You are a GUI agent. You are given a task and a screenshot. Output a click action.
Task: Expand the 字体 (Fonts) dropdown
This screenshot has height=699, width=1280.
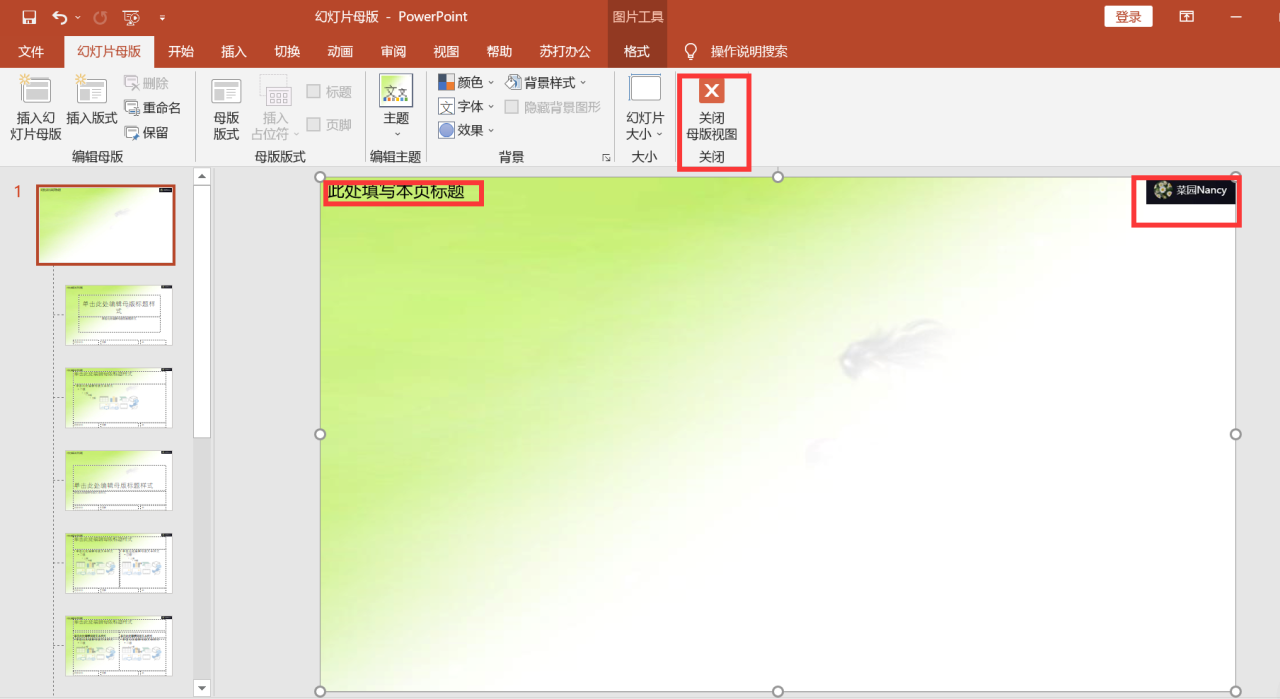[490, 106]
